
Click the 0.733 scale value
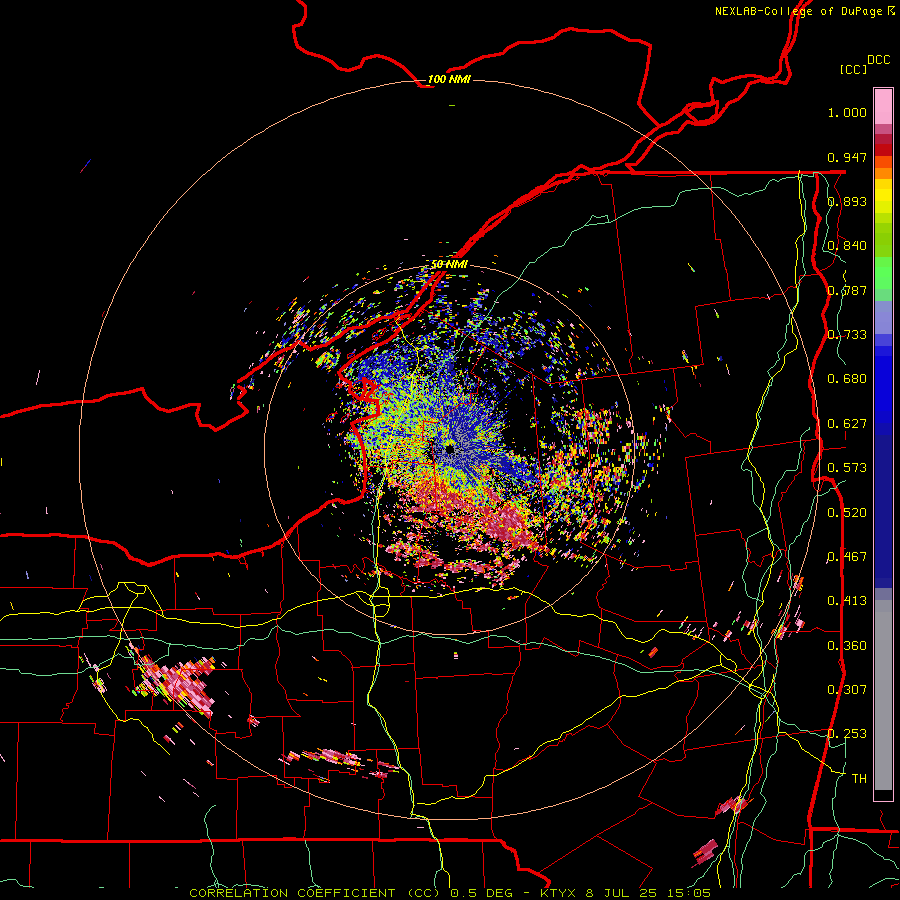pyautogui.click(x=847, y=335)
